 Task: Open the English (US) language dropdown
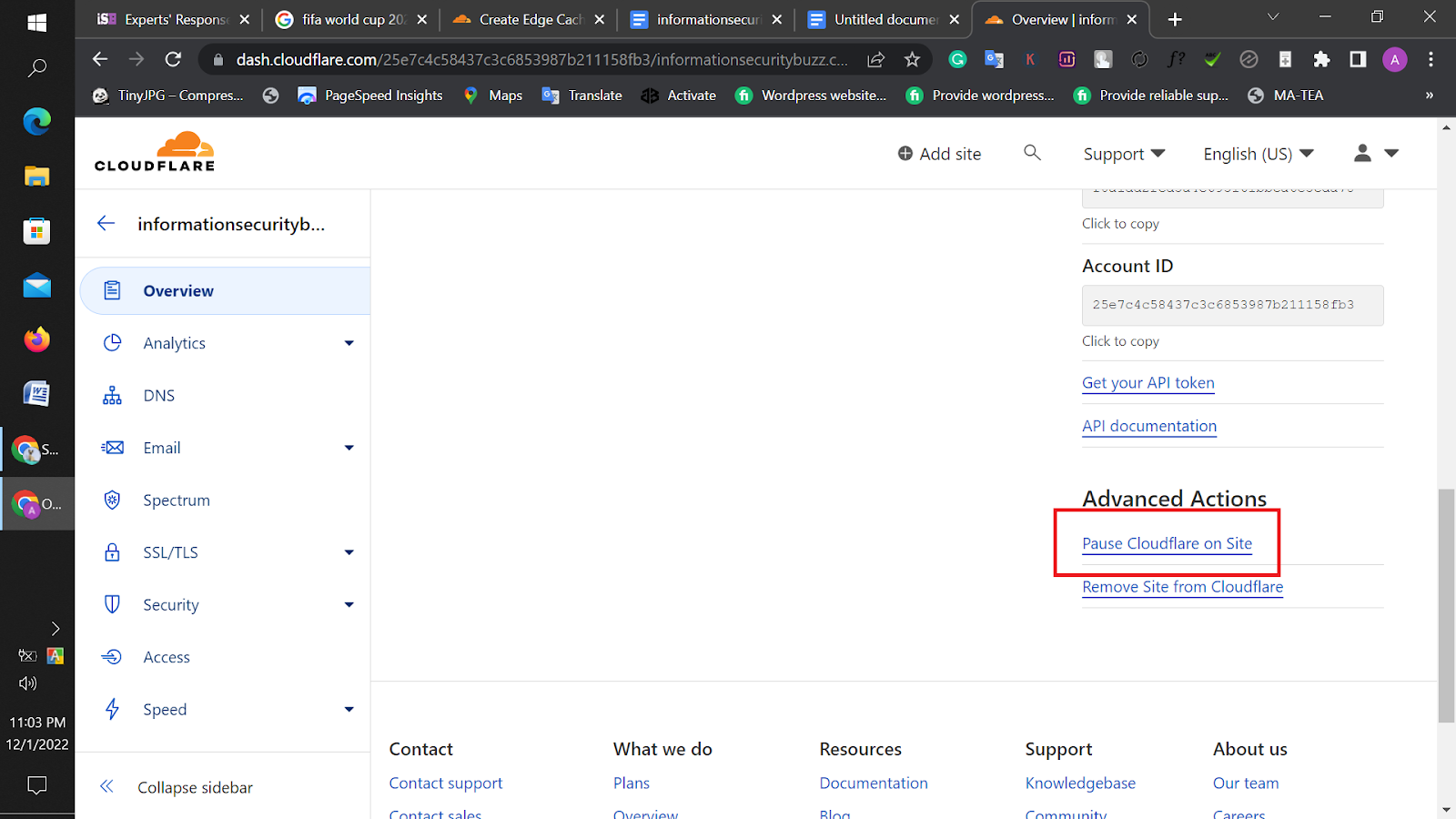1259,154
